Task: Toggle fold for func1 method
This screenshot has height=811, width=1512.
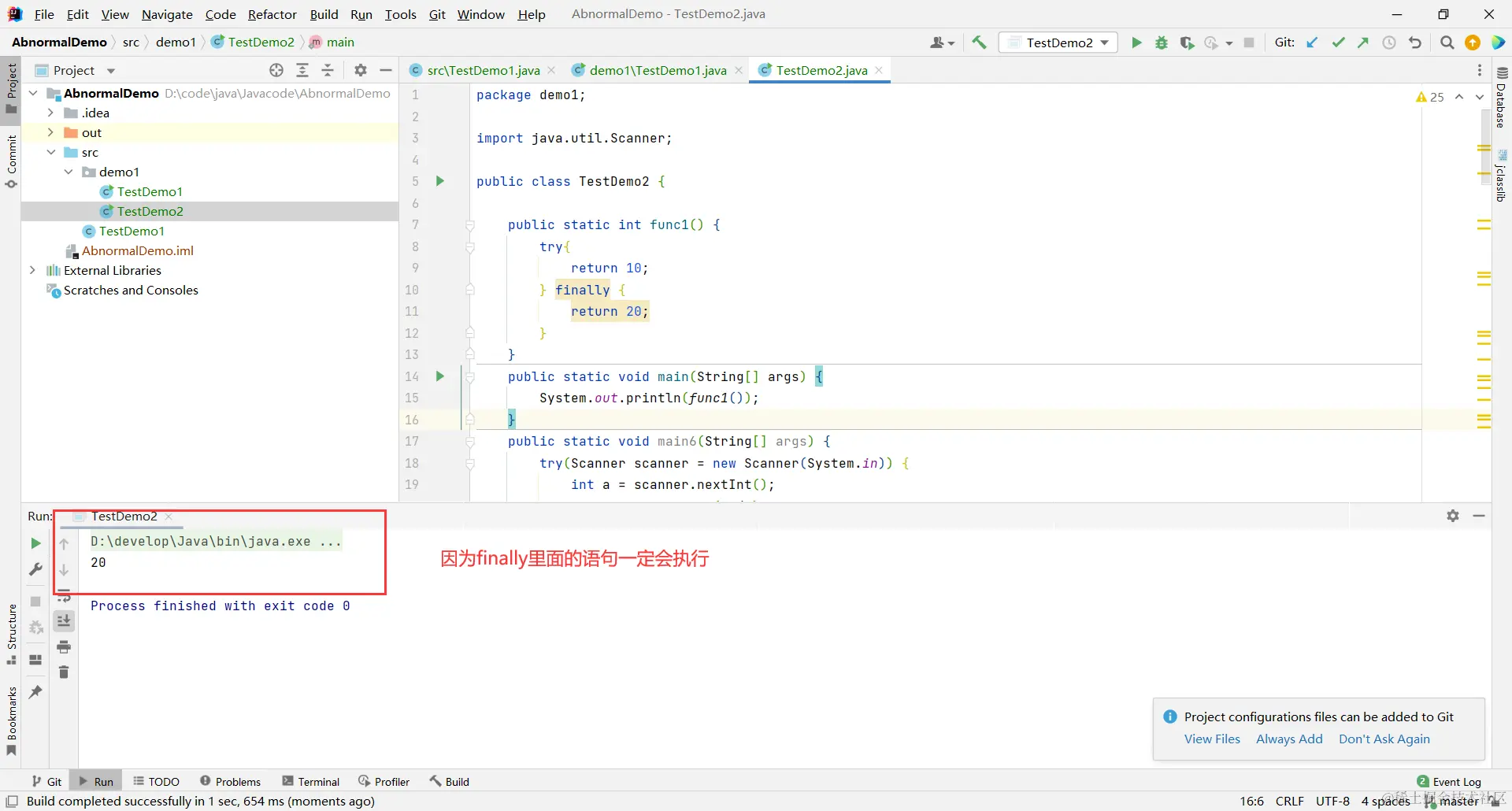Action: (x=470, y=225)
